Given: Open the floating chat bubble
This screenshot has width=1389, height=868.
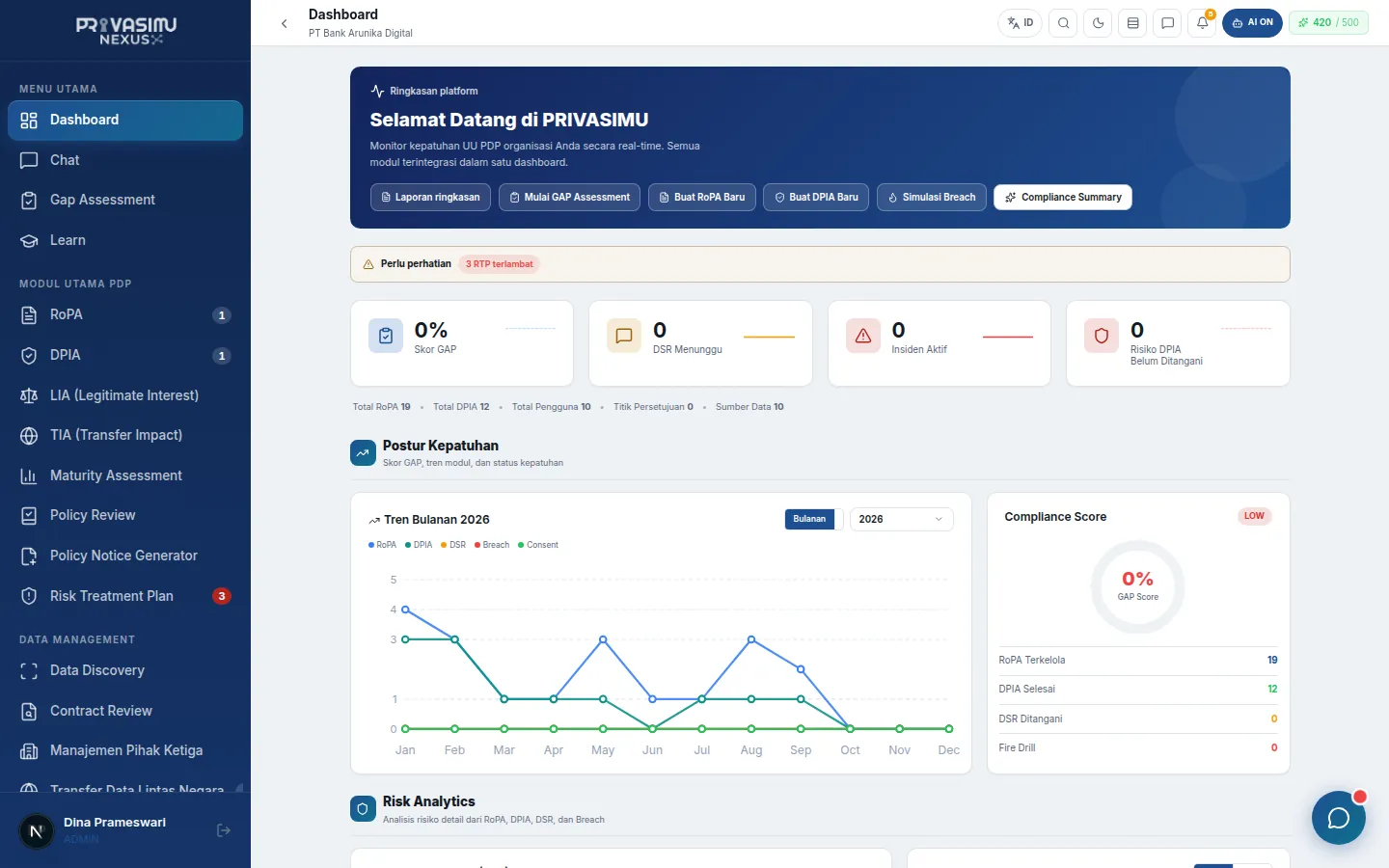Looking at the screenshot, I should (1338, 818).
